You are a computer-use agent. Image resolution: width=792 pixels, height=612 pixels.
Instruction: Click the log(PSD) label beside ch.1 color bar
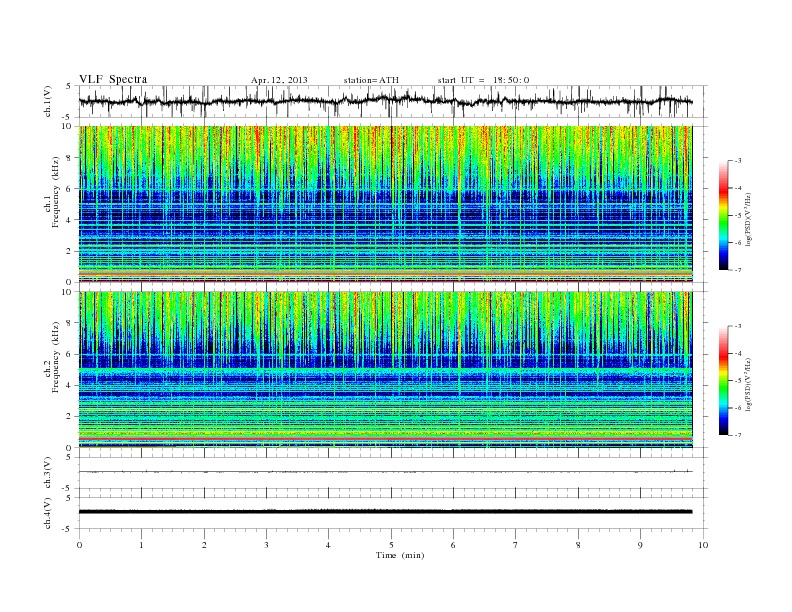point(749,219)
